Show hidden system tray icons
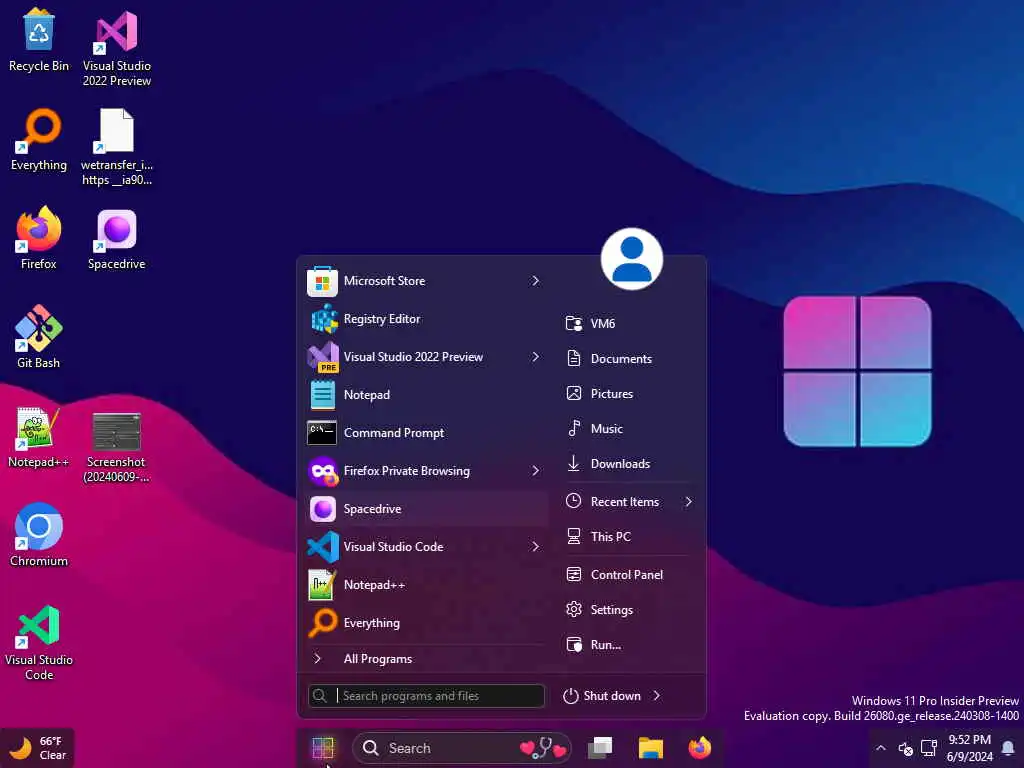This screenshot has width=1024, height=768. pos(881,748)
